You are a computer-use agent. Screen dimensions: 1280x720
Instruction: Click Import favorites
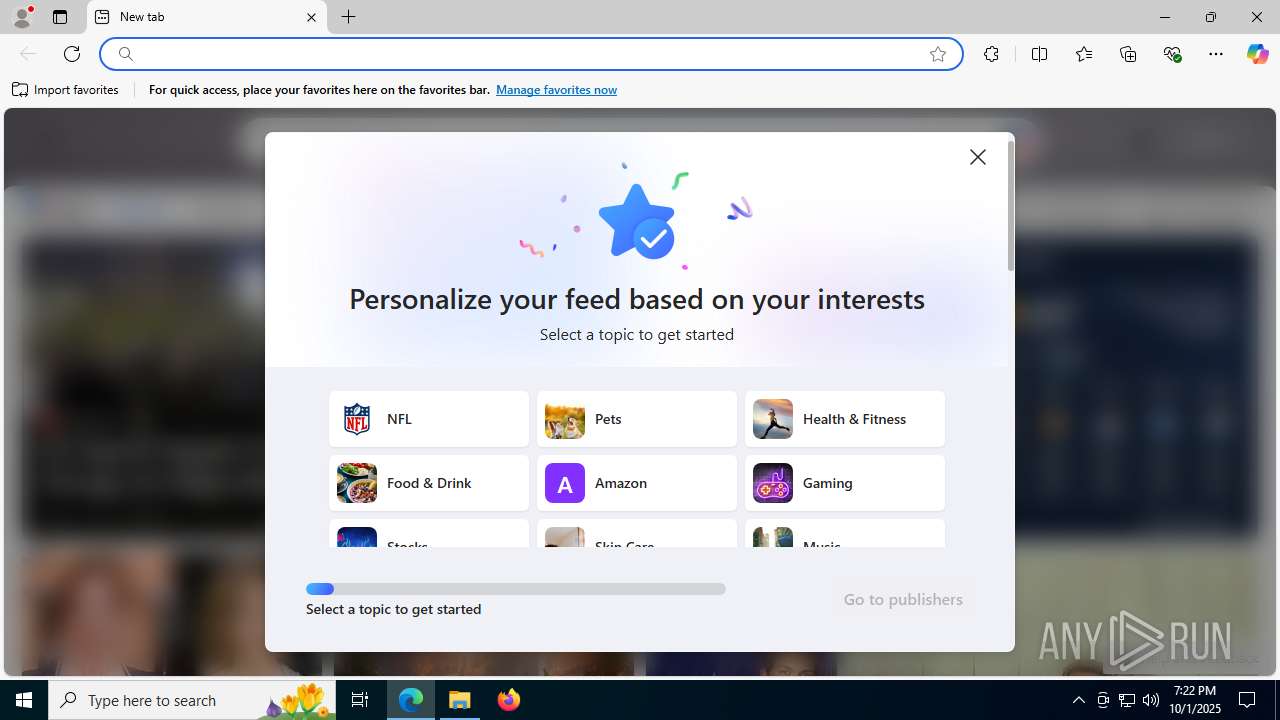pyautogui.click(x=66, y=90)
